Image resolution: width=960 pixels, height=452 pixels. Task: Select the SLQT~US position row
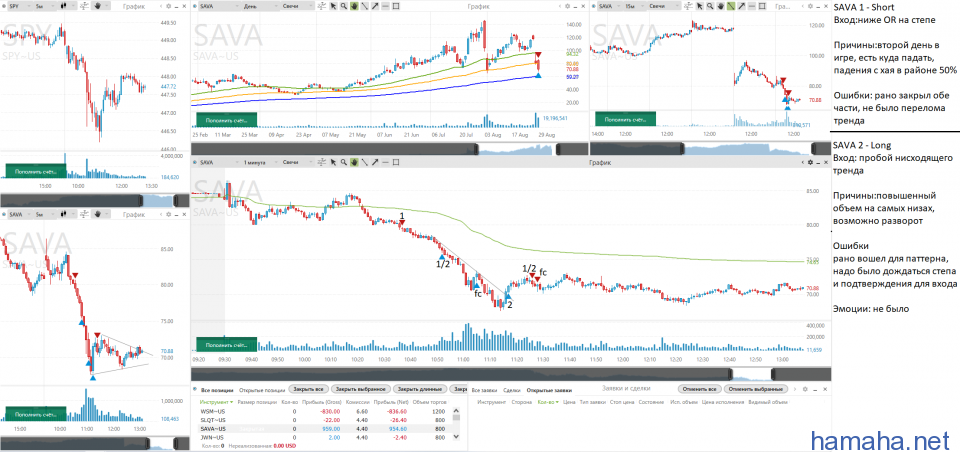point(325,420)
